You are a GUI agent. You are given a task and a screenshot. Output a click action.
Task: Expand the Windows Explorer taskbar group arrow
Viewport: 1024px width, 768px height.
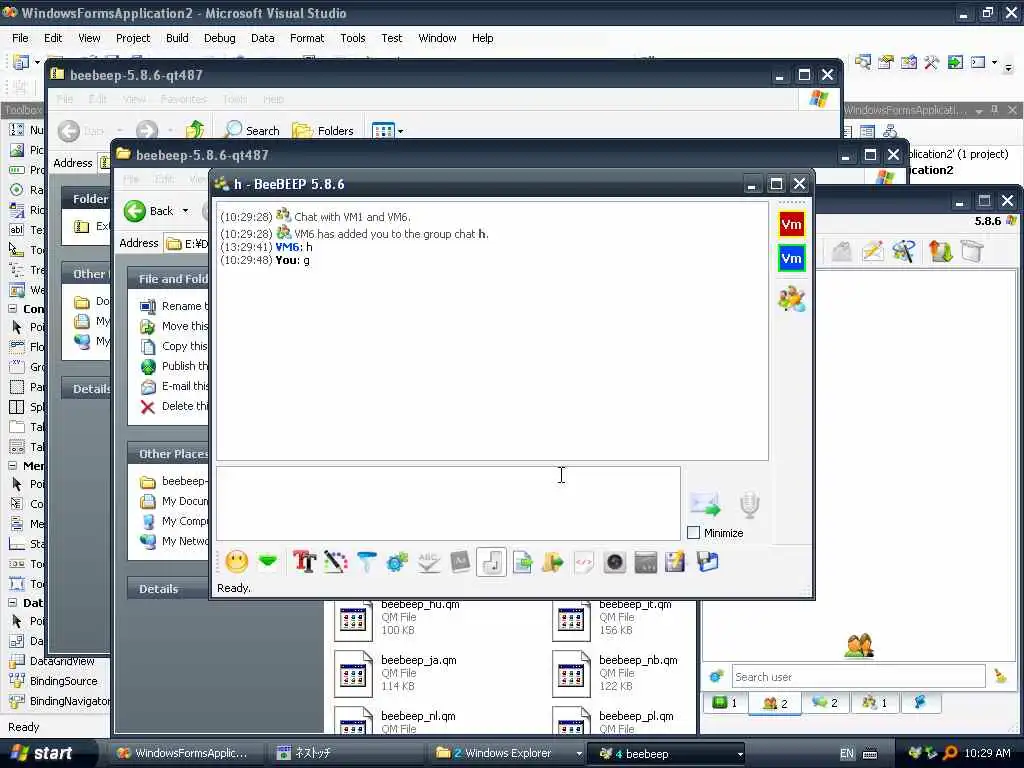(x=579, y=754)
